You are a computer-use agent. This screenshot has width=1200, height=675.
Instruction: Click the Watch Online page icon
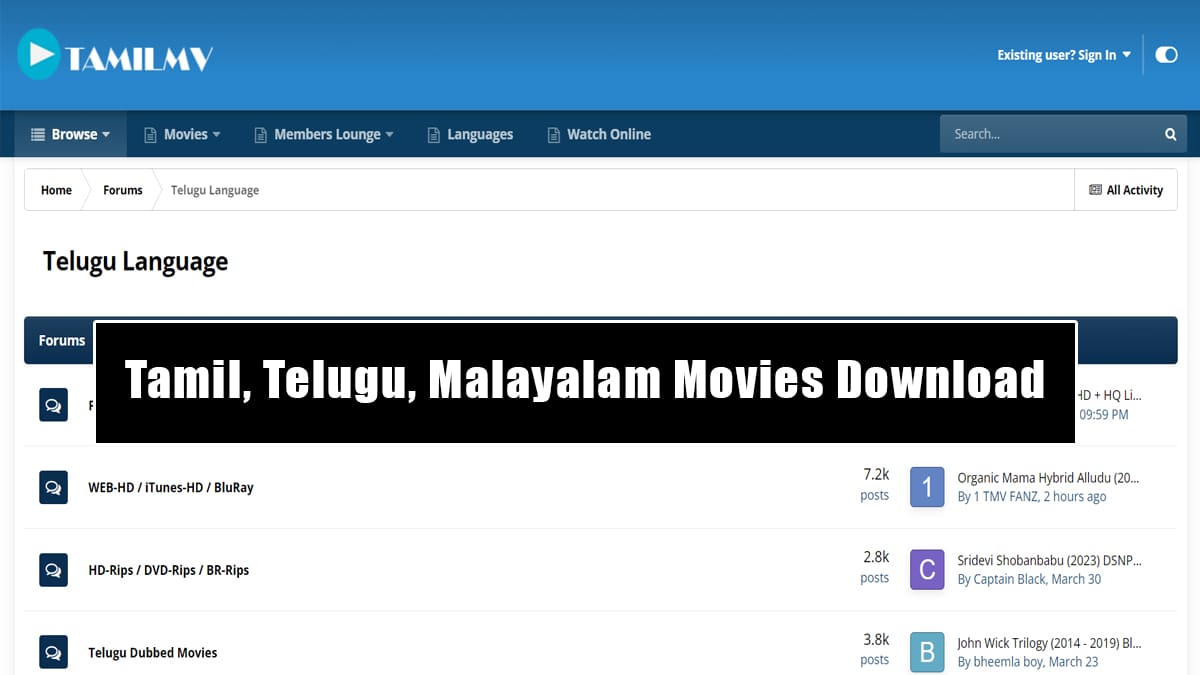553,135
